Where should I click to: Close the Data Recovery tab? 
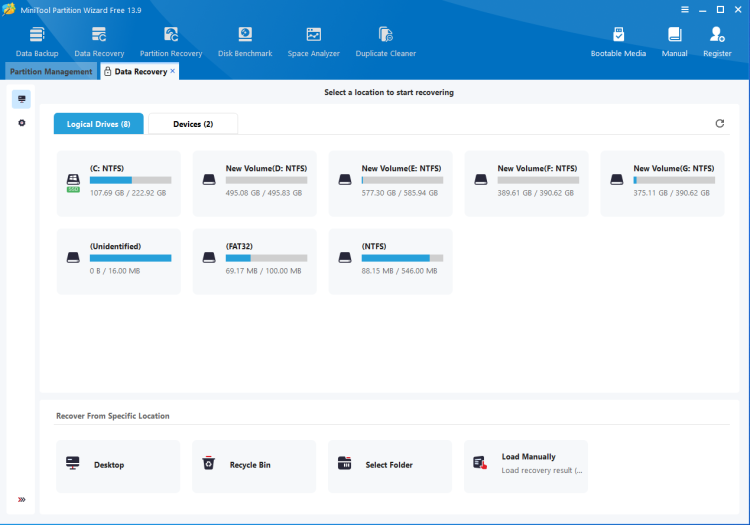tap(173, 71)
